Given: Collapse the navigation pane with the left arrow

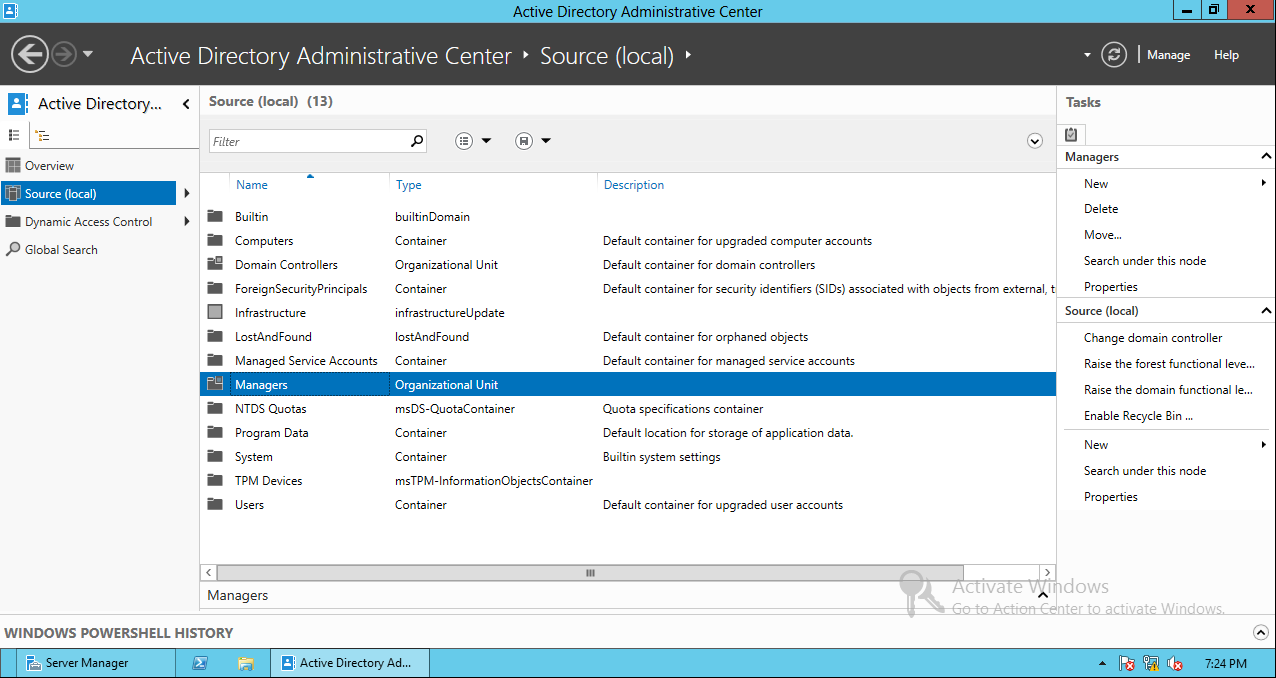Looking at the screenshot, I should point(186,103).
